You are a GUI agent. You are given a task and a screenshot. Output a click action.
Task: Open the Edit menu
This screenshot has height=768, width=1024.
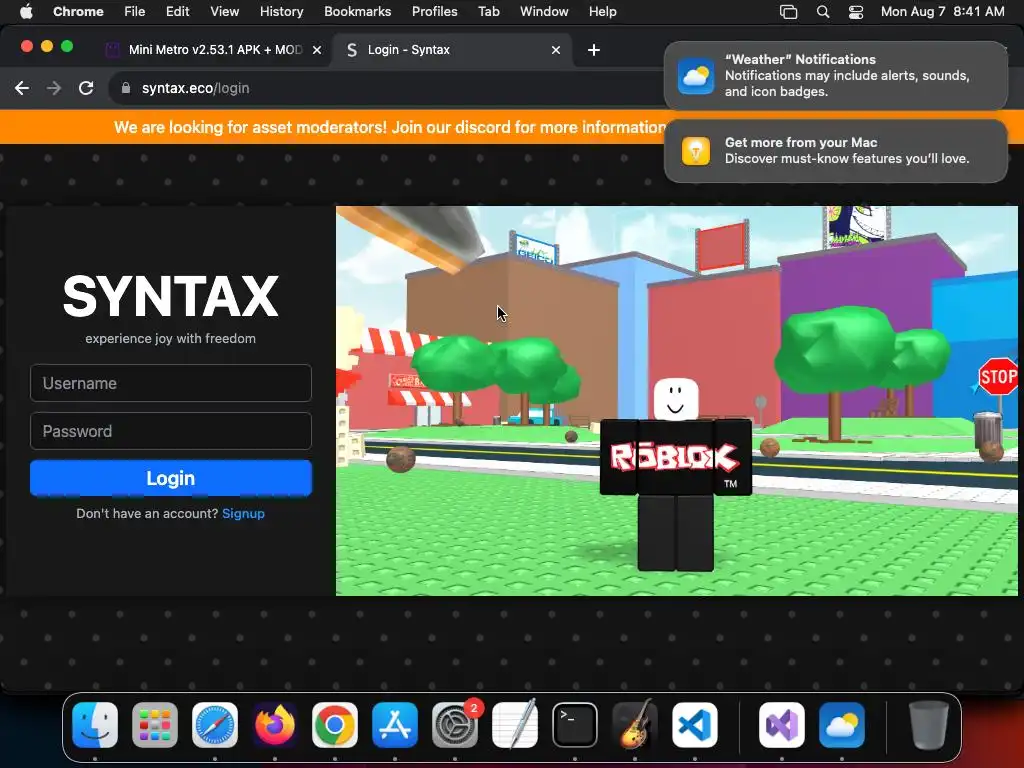point(177,11)
